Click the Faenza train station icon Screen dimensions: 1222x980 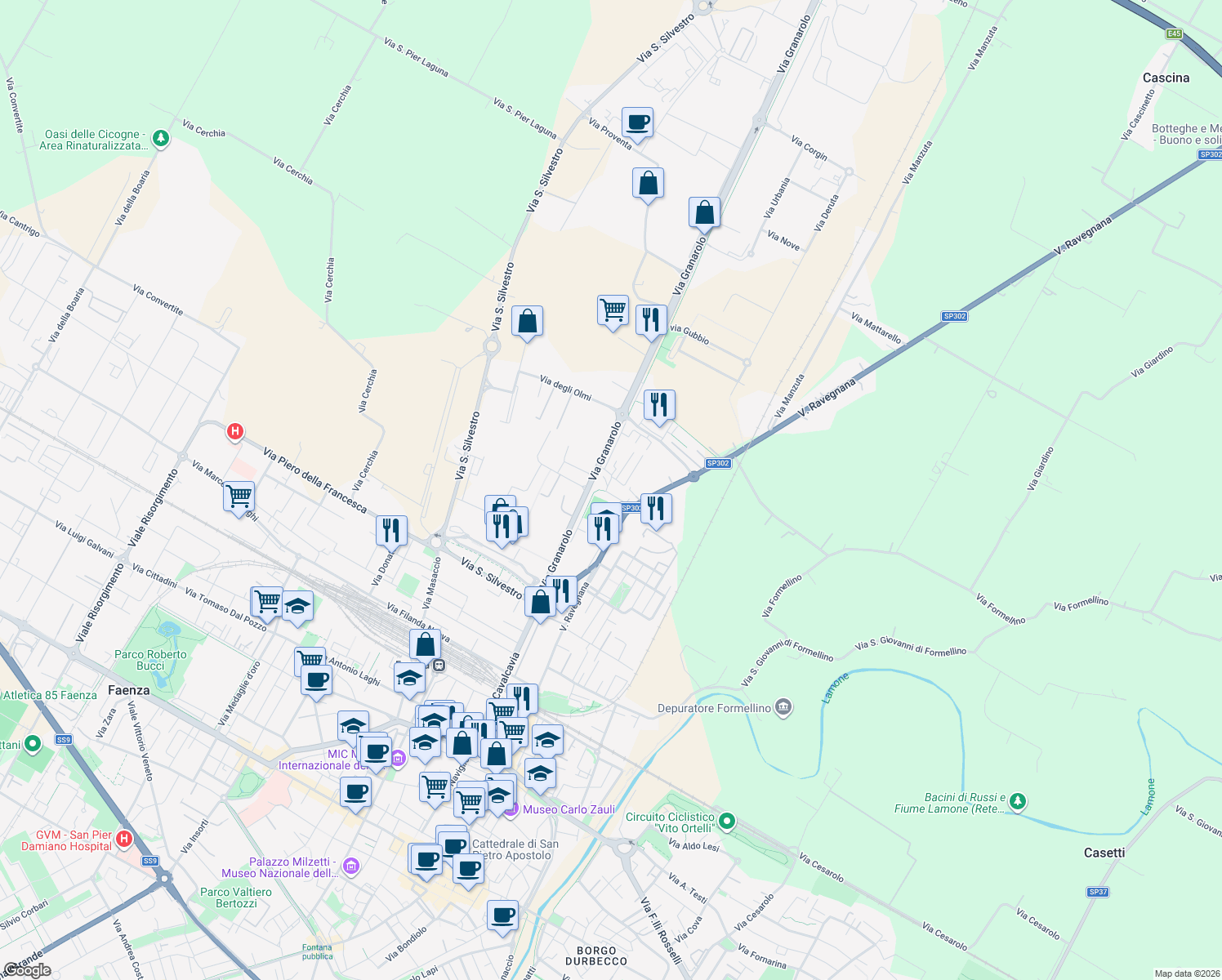coord(438,665)
